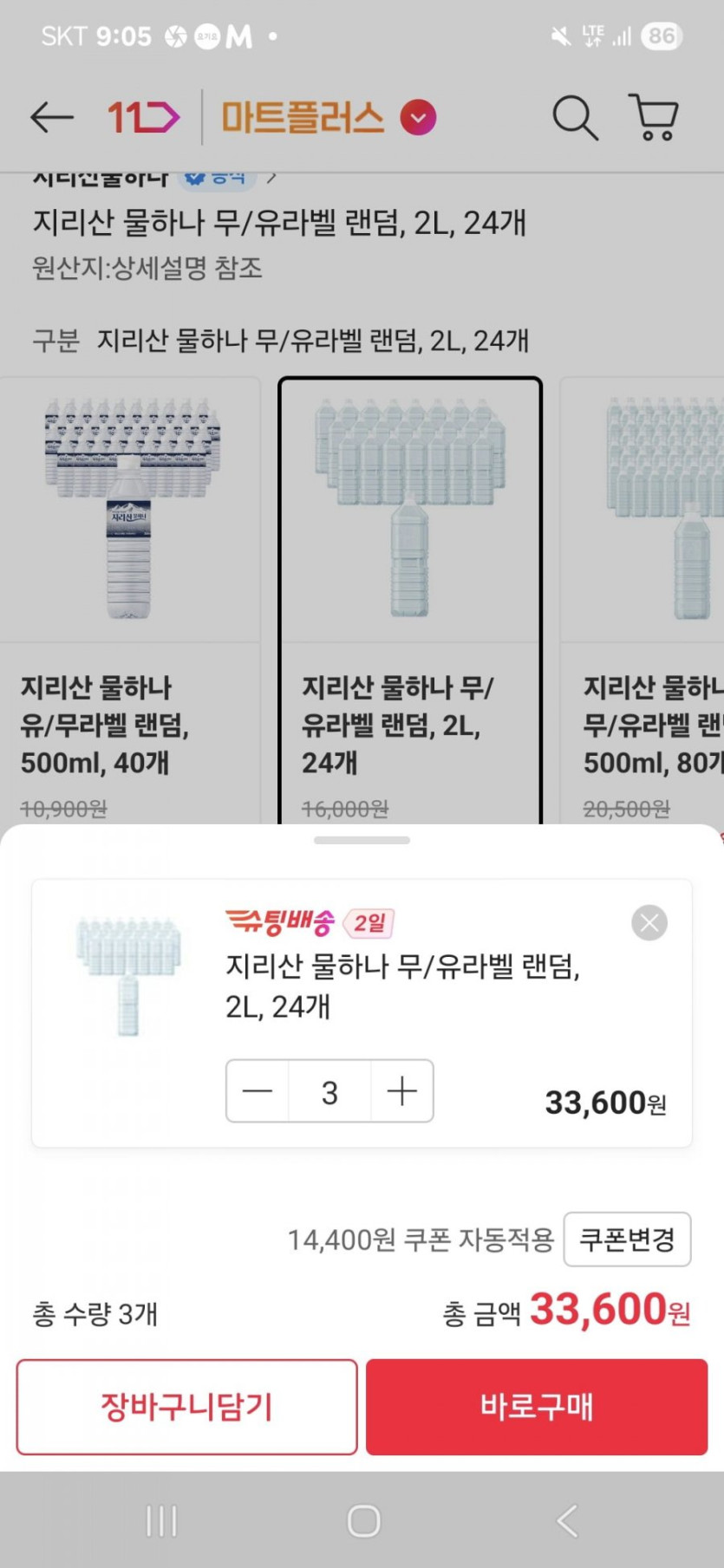Open the shopping cart icon

654,117
